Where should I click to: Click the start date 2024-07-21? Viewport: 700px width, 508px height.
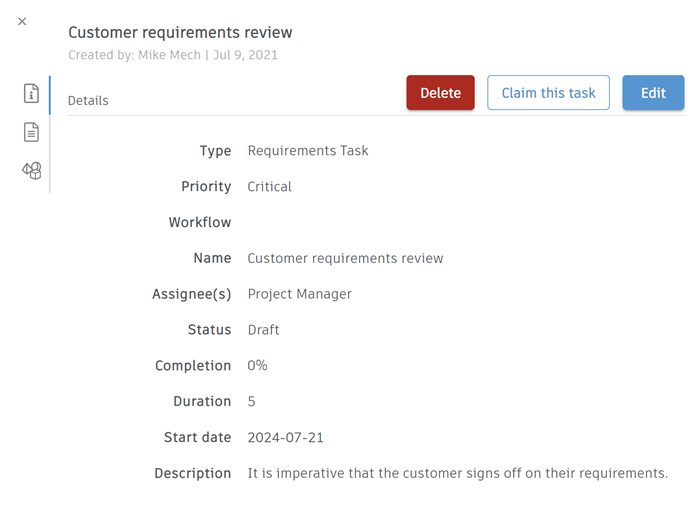click(x=286, y=438)
